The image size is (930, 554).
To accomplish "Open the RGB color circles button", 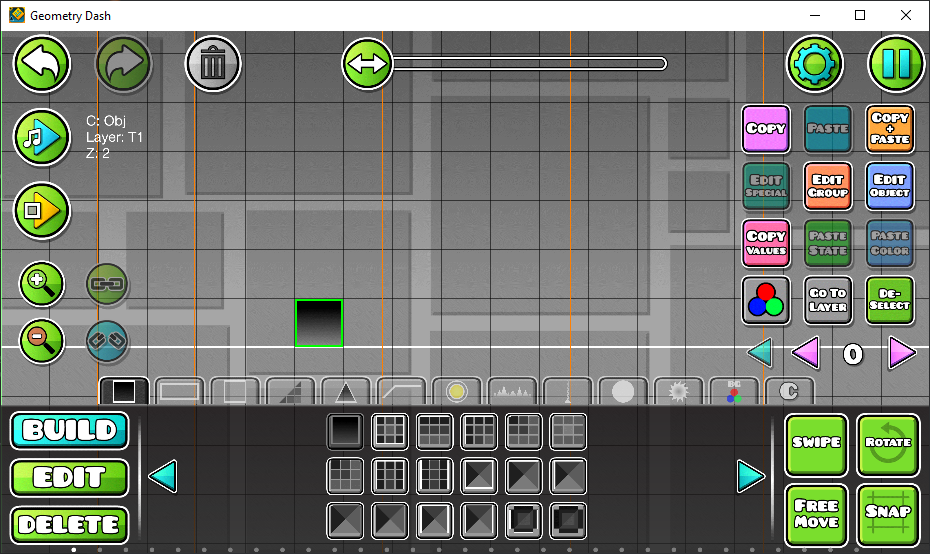I will tap(766, 300).
